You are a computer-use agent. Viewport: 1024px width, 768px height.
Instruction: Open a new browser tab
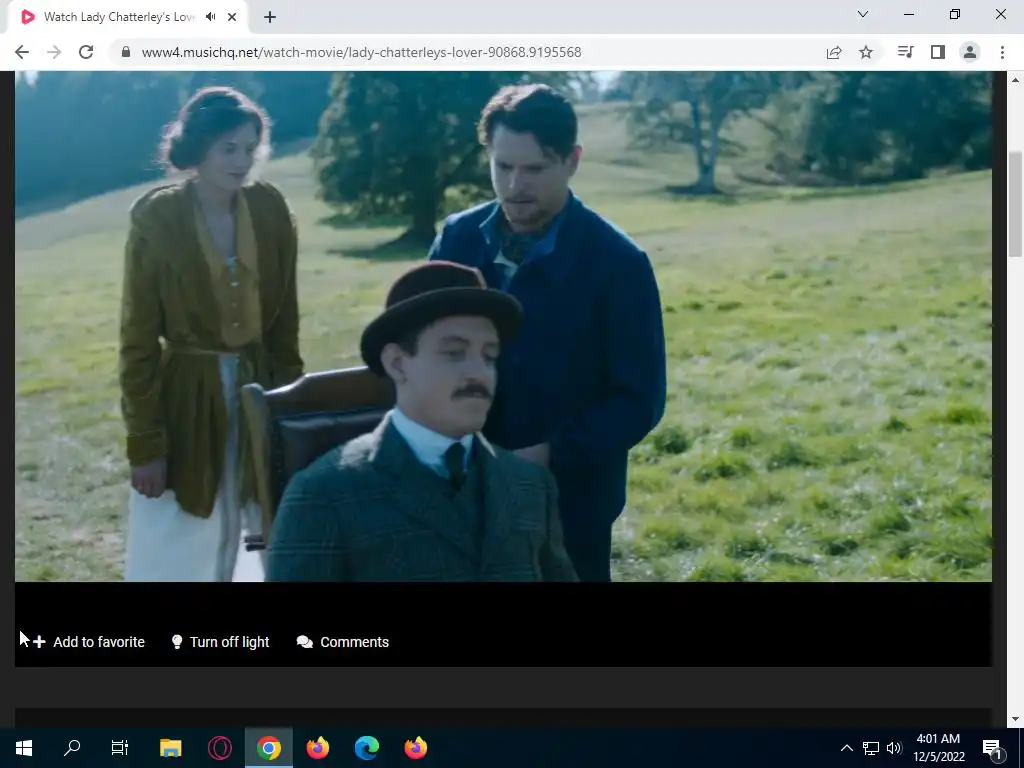[x=270, y=18]
